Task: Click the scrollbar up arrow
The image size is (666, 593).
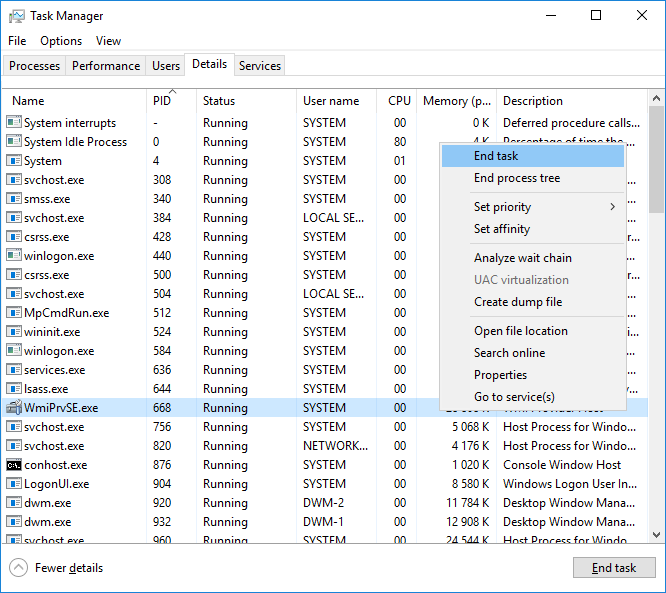Action: click(x=656, y=99)
